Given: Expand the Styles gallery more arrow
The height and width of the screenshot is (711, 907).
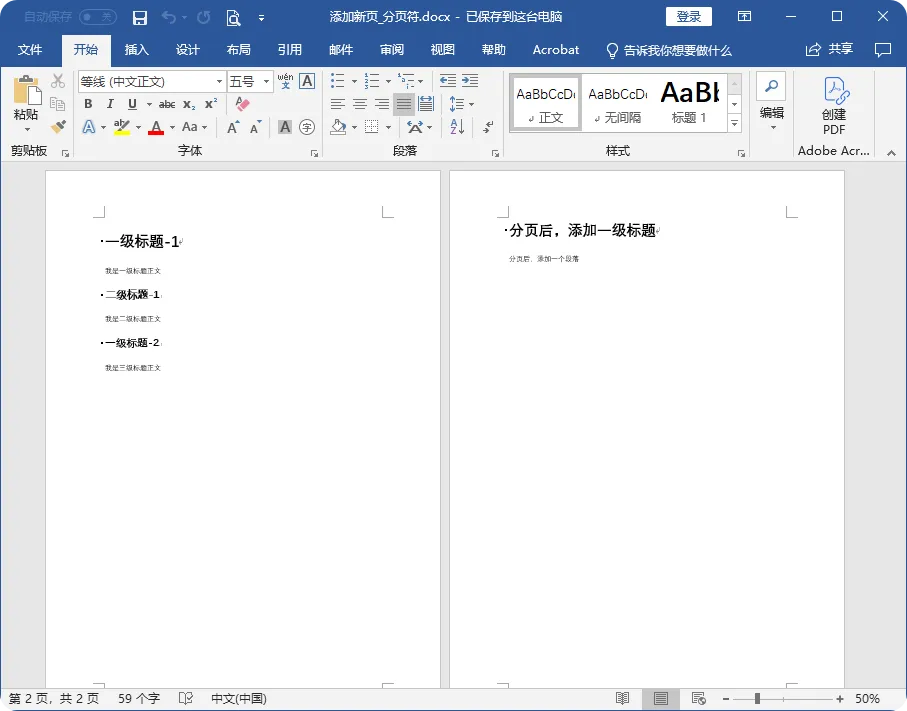Looking at the screenshot, I should coord(735,123).
